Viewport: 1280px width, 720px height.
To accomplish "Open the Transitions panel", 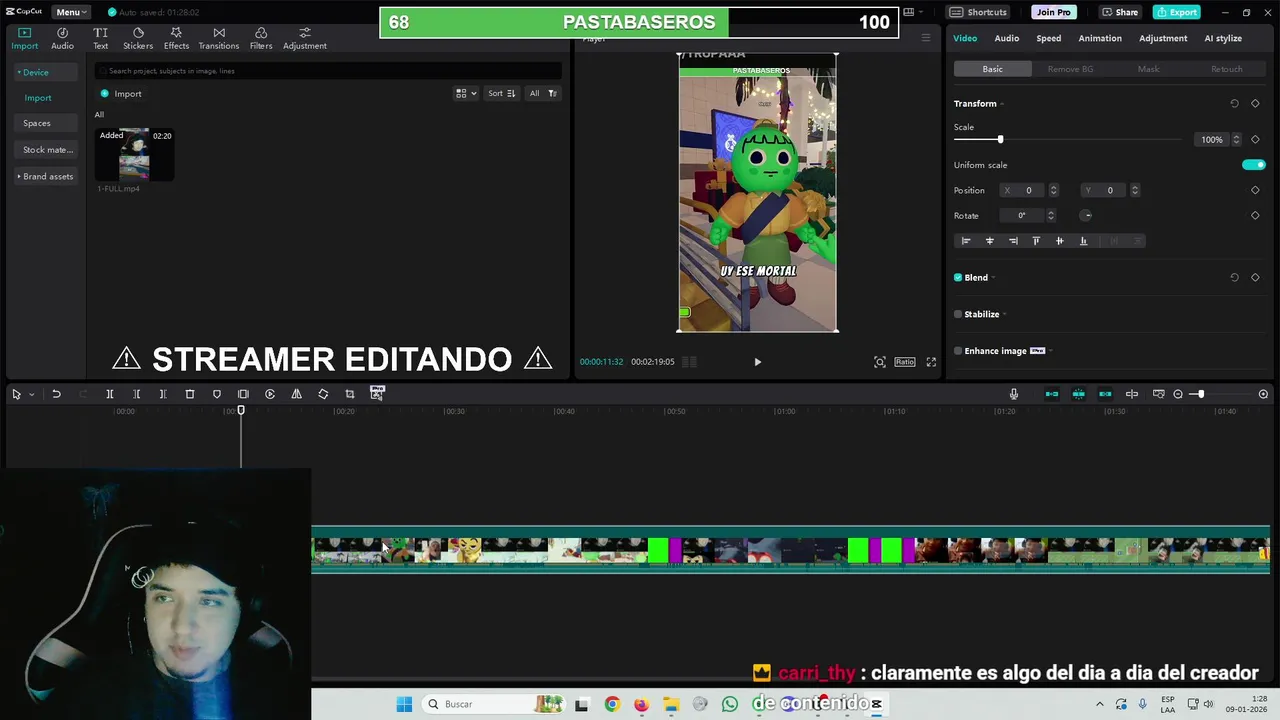I will (219, 38).
